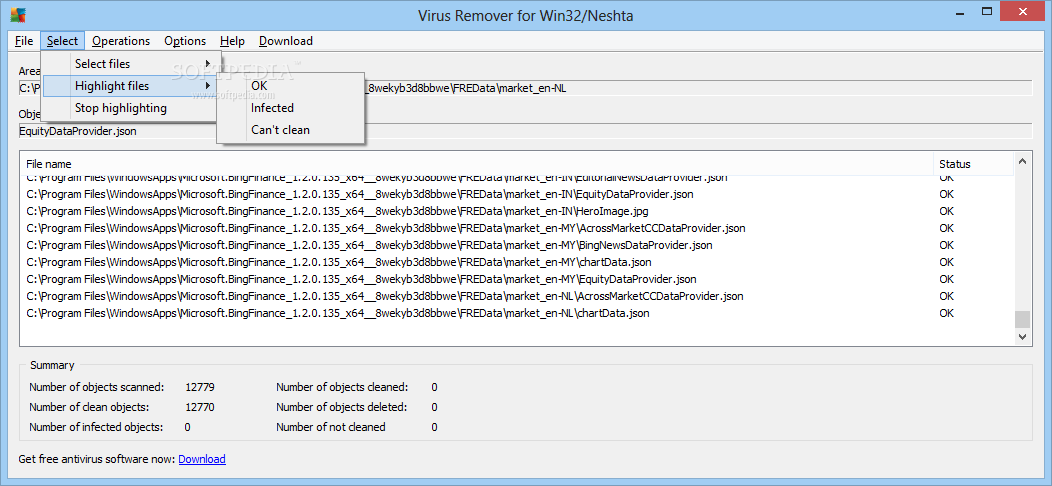1052x486 pixels.
Task: Click the Object field showing EquityDataProvider.json
Action: coord(525,132)
